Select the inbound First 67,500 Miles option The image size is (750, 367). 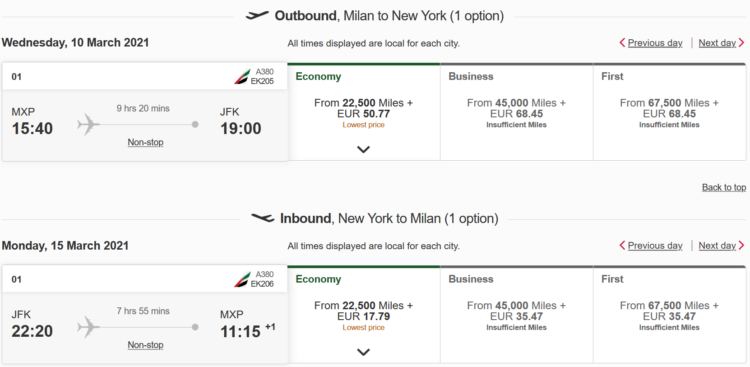[x=670, y=314]
